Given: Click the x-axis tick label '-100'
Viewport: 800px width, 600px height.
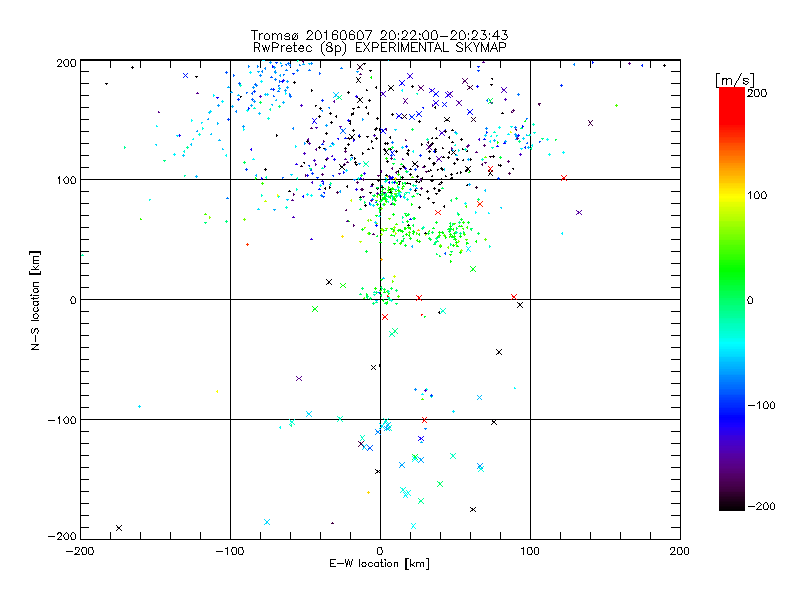Looking at the screenshot, I should pyautogui.click(x=230, y=551).
